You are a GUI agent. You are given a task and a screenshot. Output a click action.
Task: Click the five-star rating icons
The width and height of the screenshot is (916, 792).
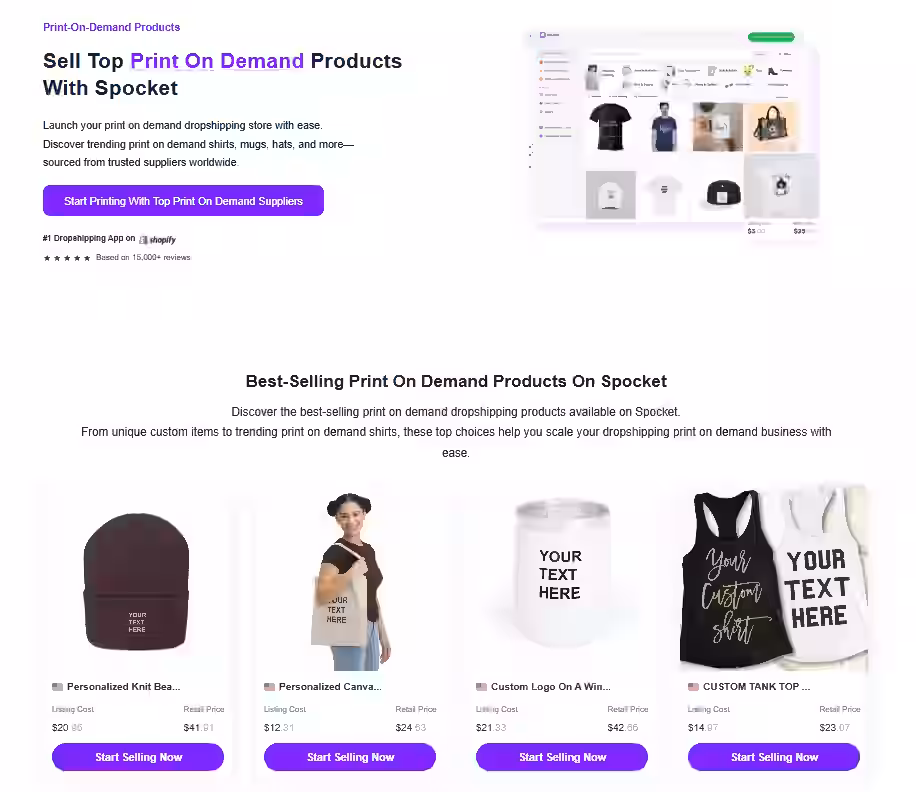(67, 258)
